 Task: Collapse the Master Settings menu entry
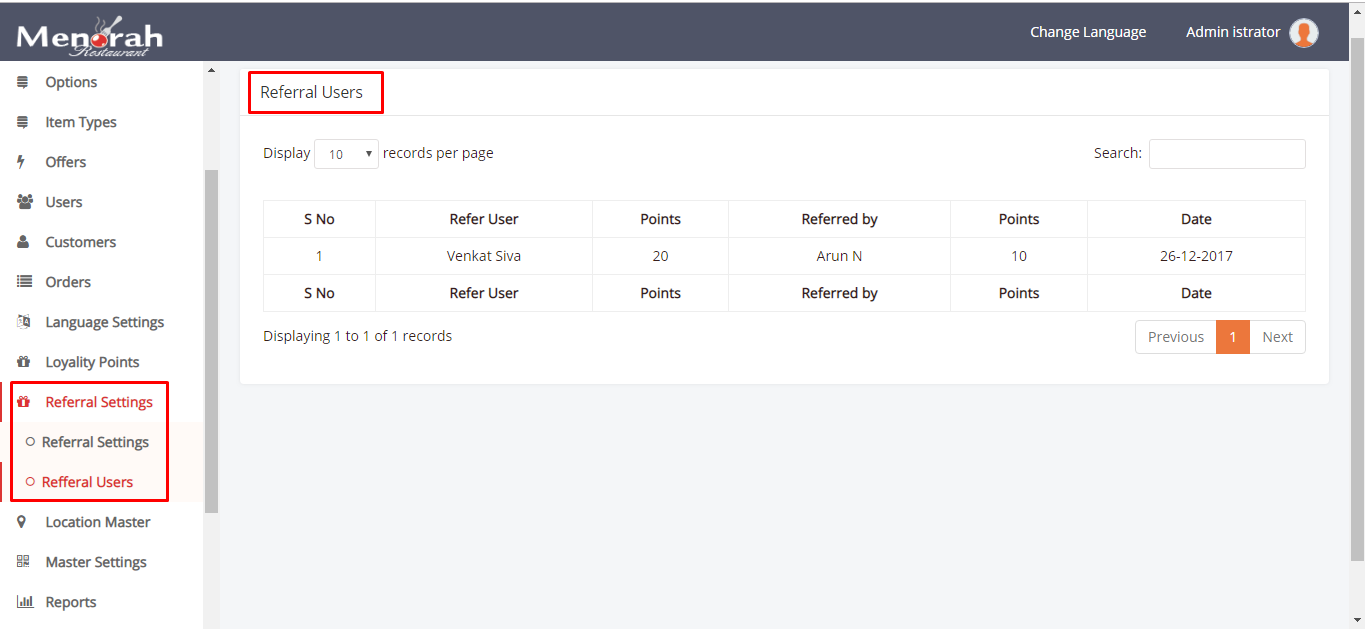(x=95, y=561)
